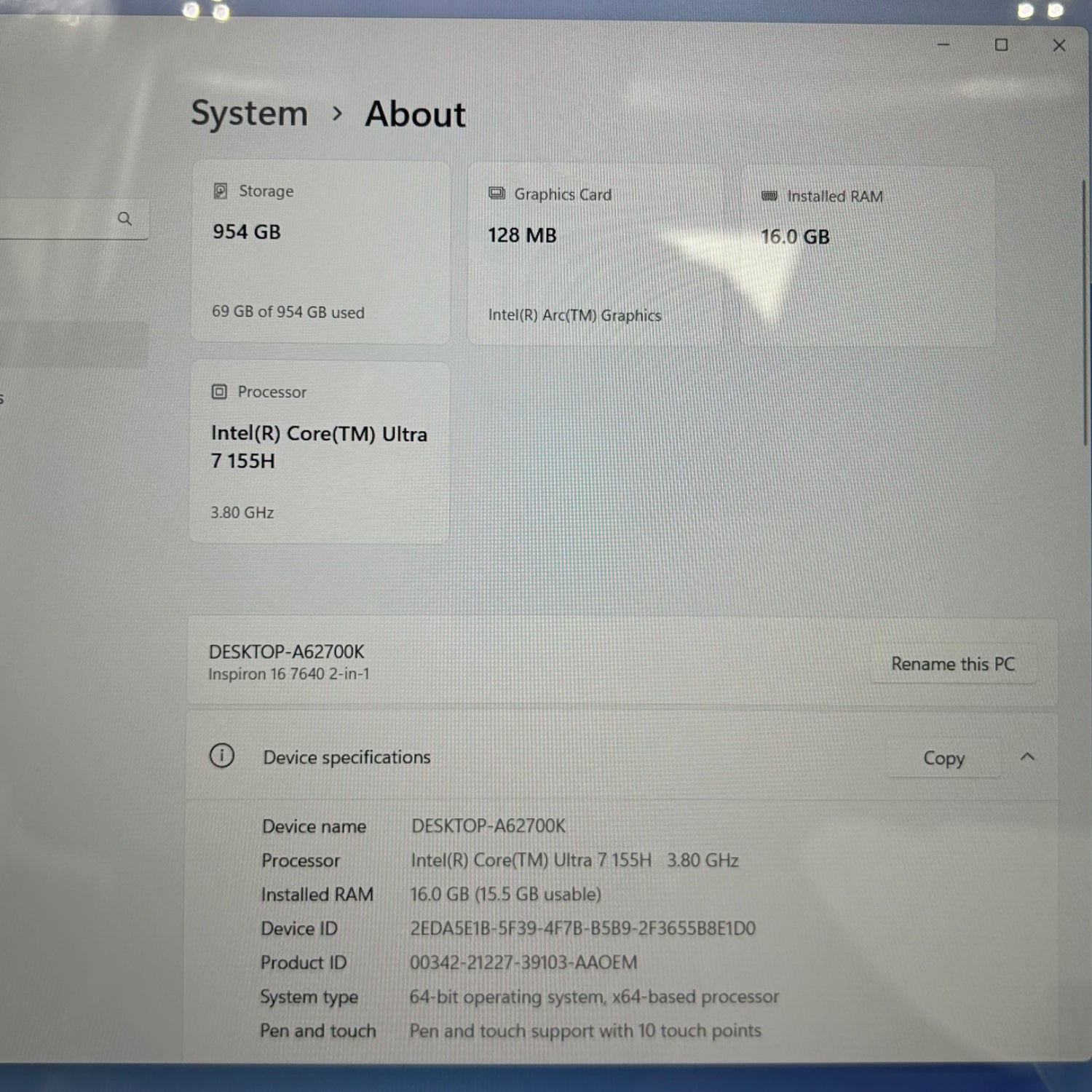This screenshot has height=1092, width=1092.
Task: Select the Installed RAM 16.0 GB tile
Action: click(x=866, y=256)
